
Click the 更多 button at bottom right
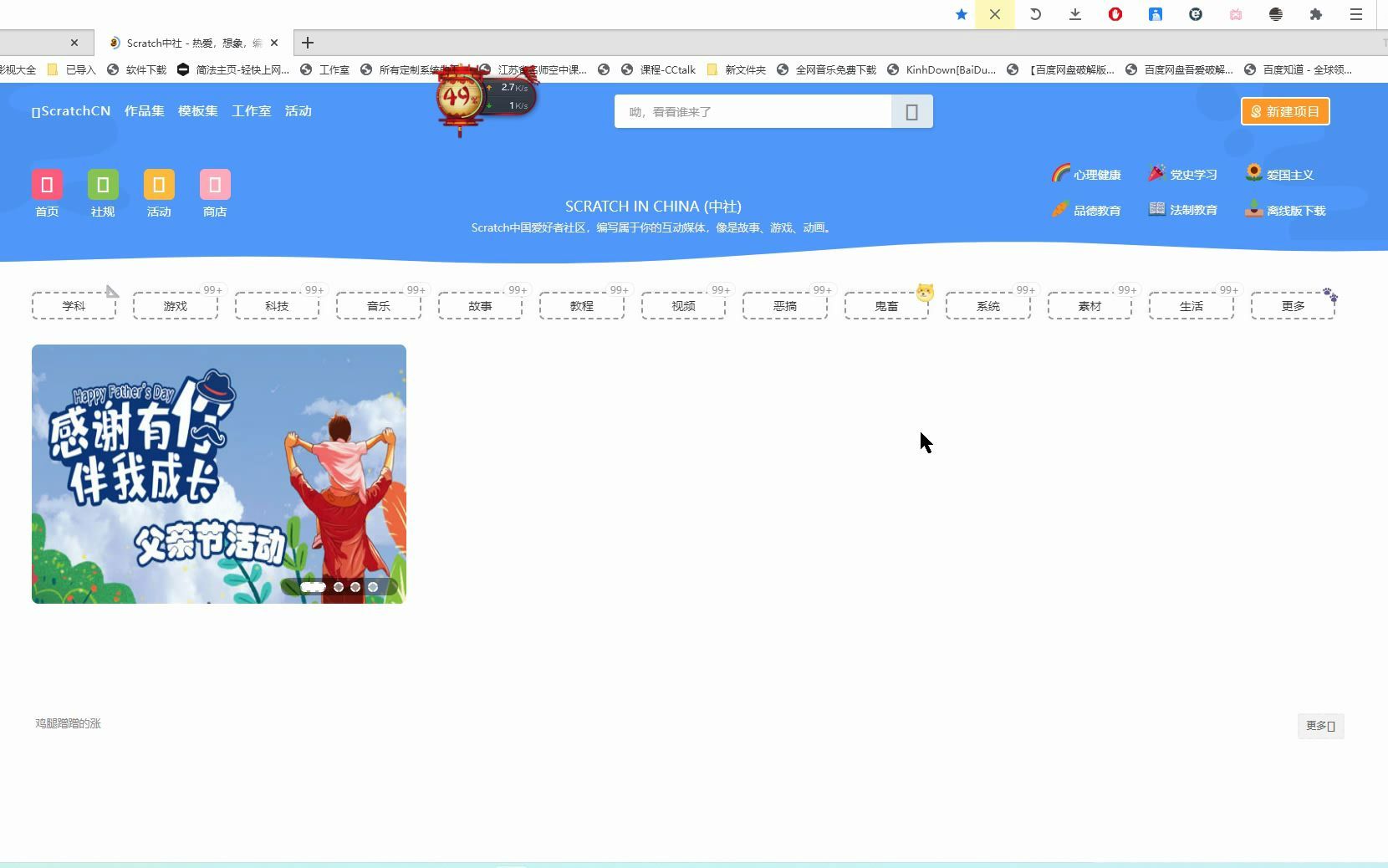click(1321, 726)
